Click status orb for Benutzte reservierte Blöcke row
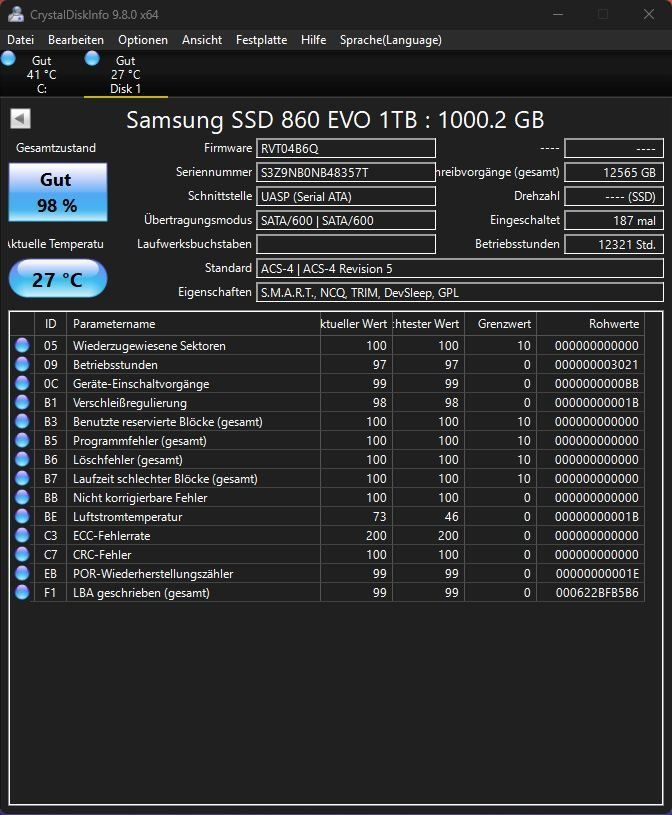Screen dimensions: 672x815 [x=22, y=421]
